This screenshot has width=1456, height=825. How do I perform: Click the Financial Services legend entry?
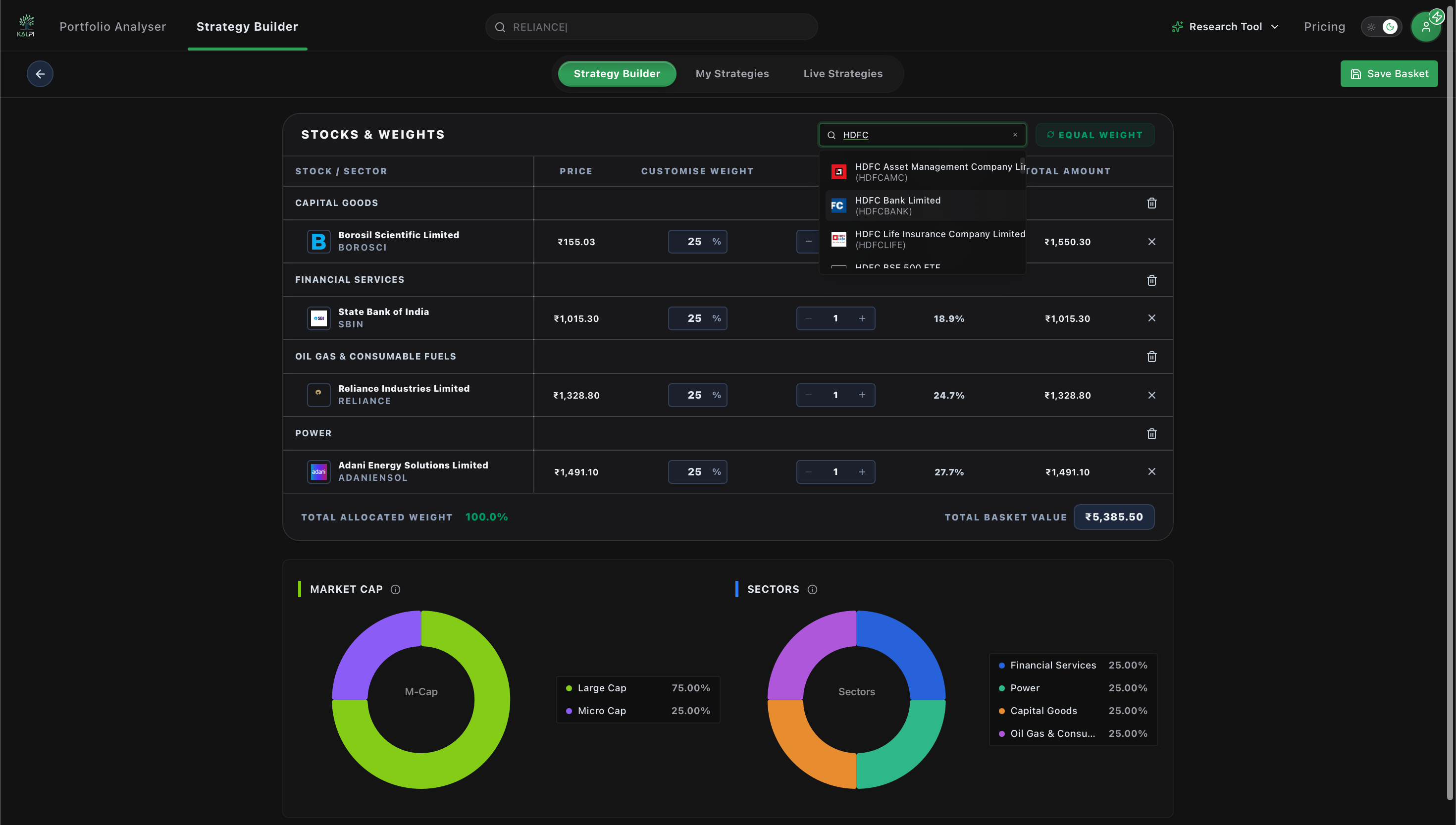click(x=1073, y=665)
